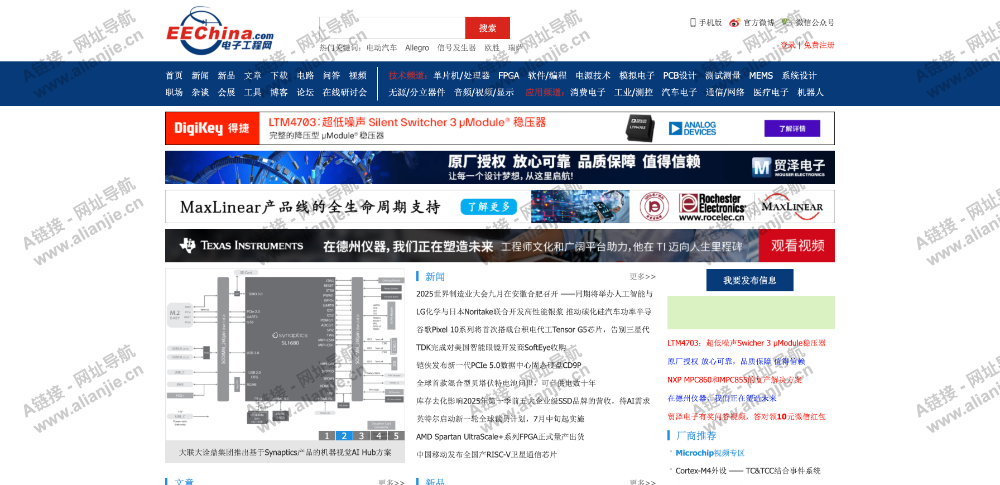Open 在线研讨会 online seminars
Image resolution: width=1000 pixels, height=485 pixels.
344,92
